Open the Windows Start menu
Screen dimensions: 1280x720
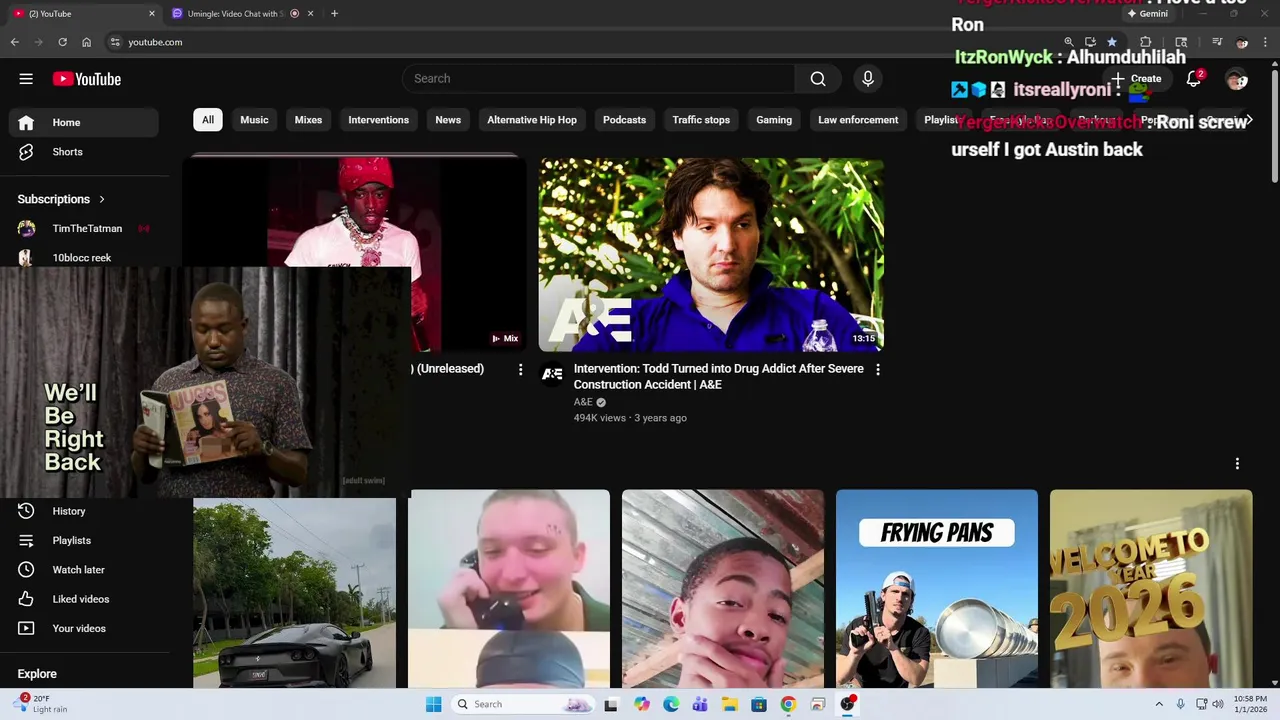pos(433,704)
